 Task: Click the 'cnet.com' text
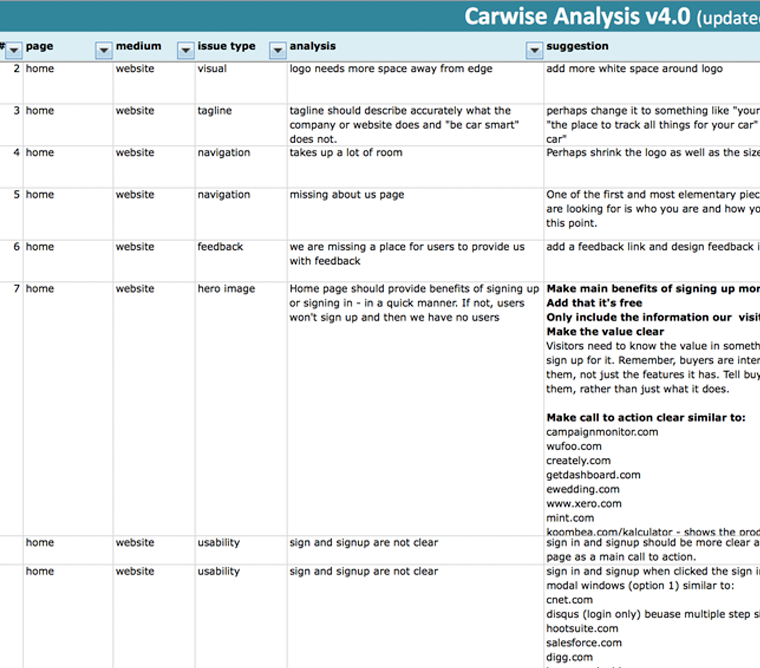pyautogui.click(x=570, y=600)
